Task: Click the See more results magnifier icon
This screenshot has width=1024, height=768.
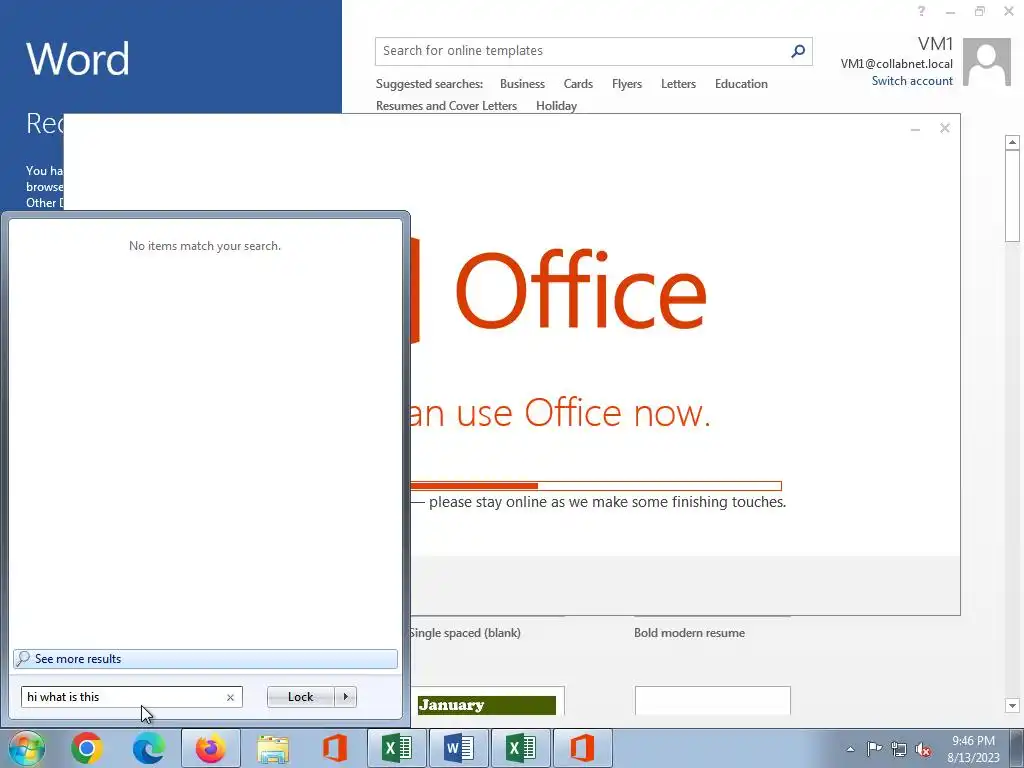Action: (23, 658)
